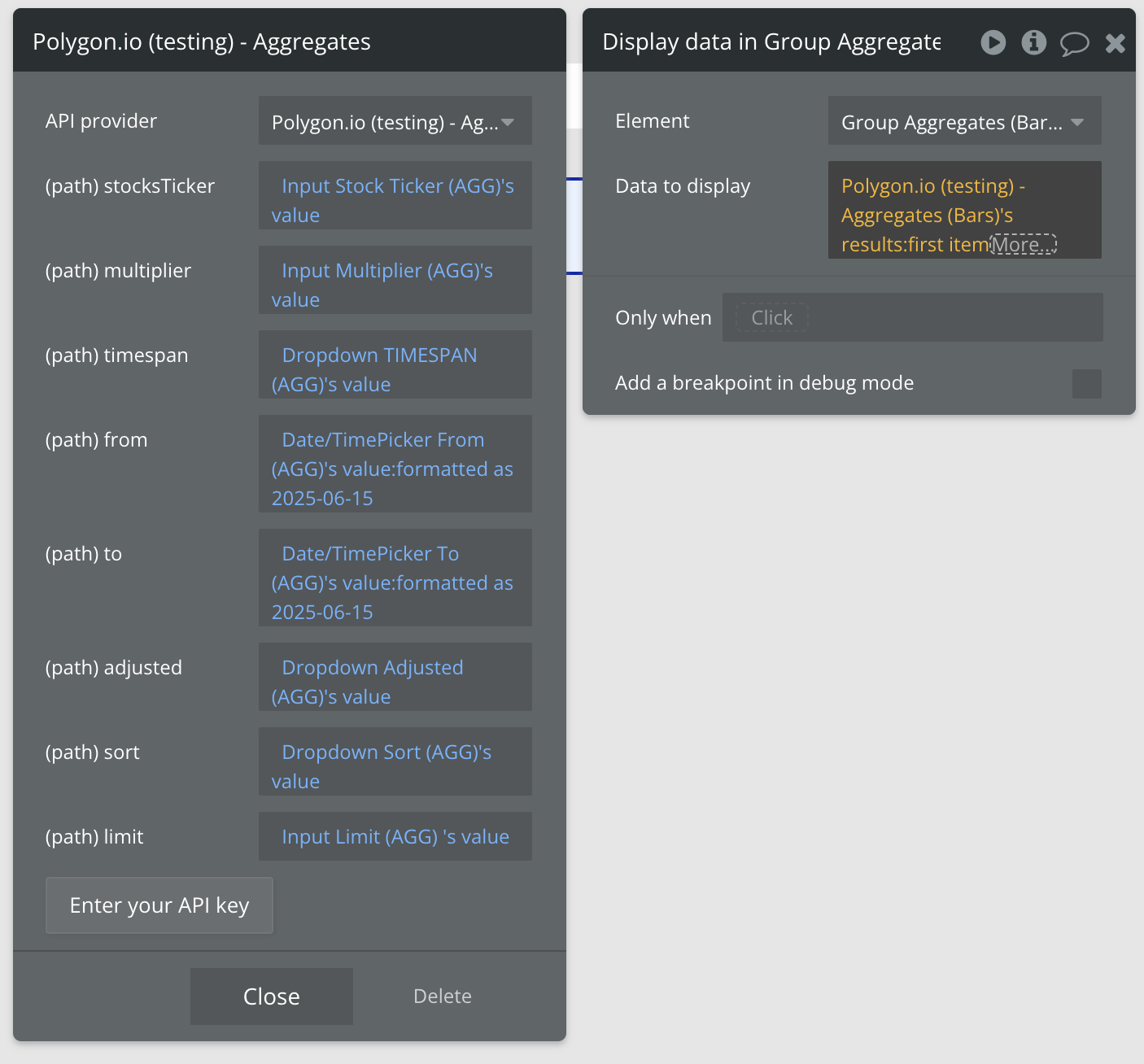
Task: Close the Display data panel
Action: point(1115,43)
